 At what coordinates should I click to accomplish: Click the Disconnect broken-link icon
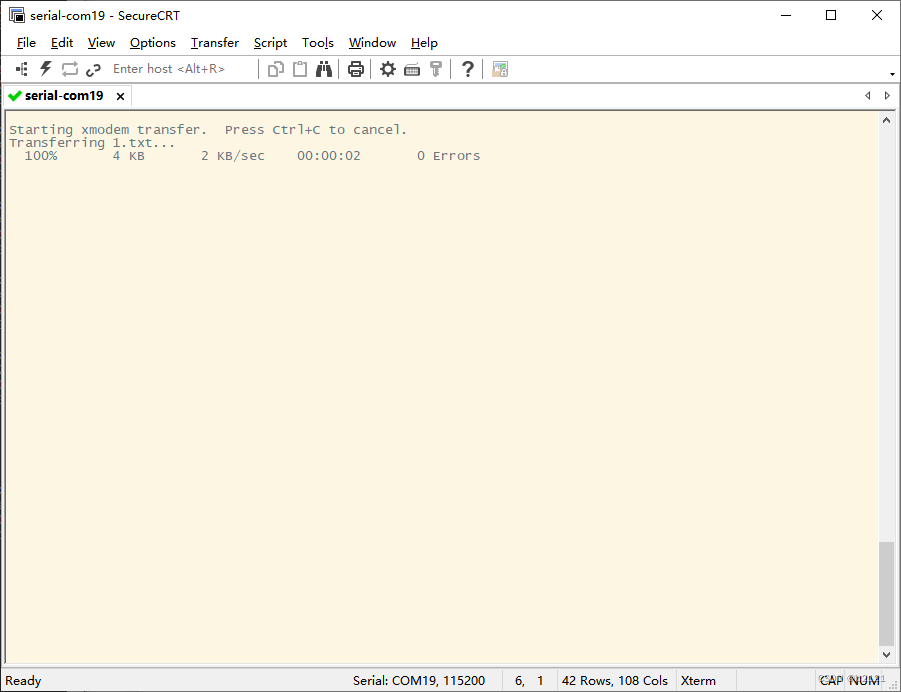pos(93,68)
